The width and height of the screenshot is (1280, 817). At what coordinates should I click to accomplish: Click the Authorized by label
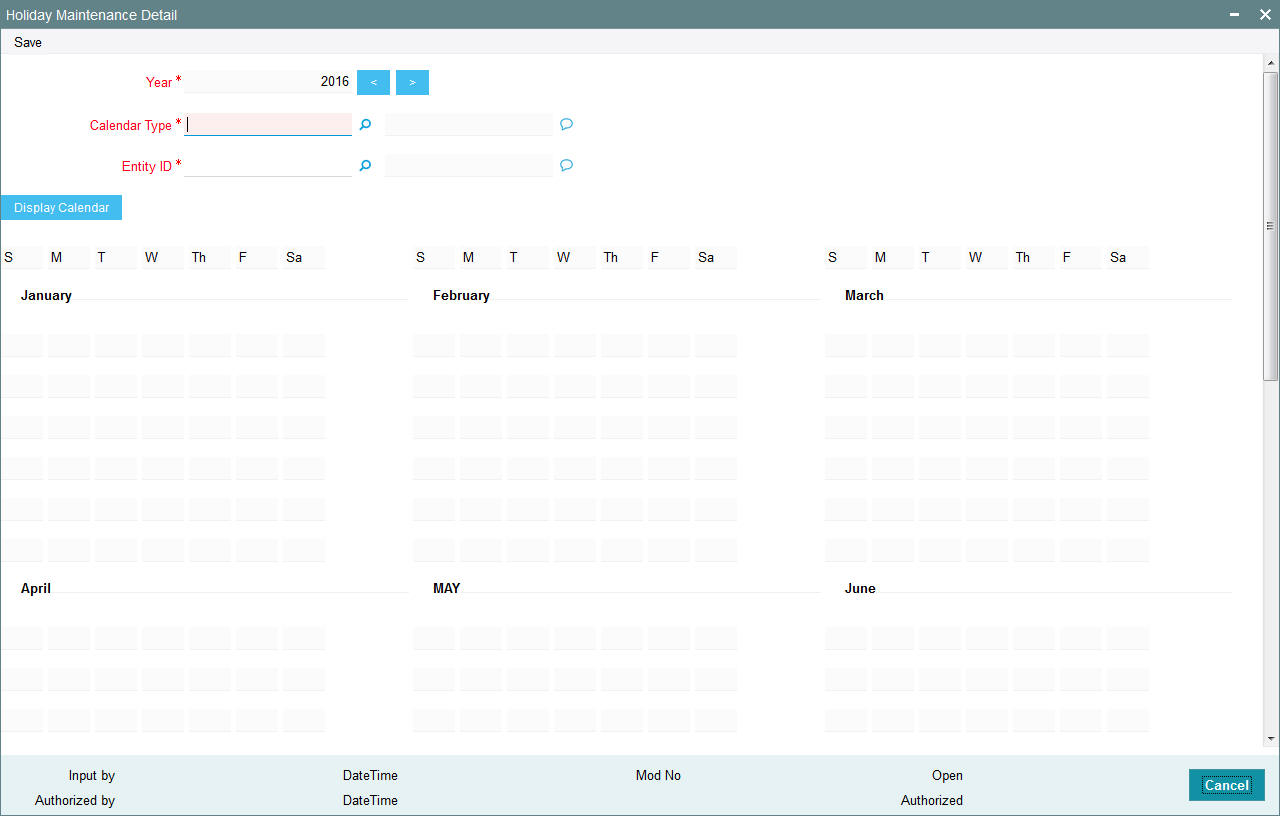(75, 801)
